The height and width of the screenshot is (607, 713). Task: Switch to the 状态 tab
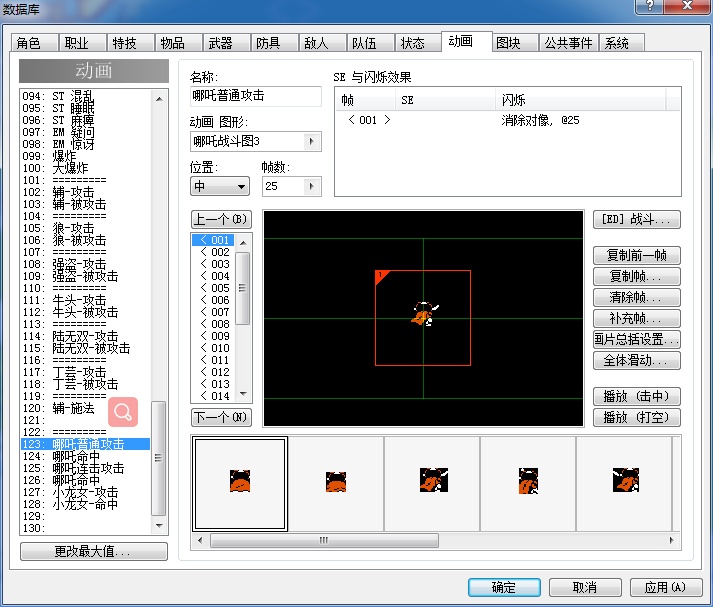(418, 43)
